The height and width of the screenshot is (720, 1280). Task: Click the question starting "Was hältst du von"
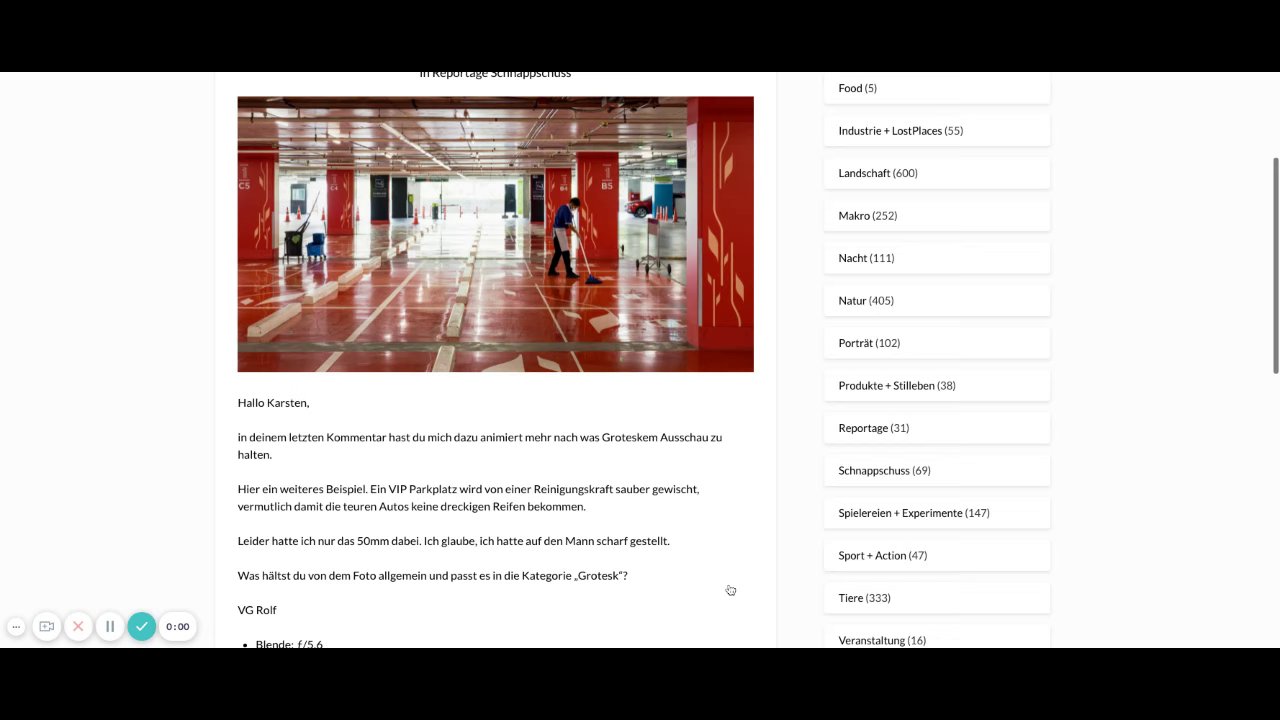pos(432,576)
